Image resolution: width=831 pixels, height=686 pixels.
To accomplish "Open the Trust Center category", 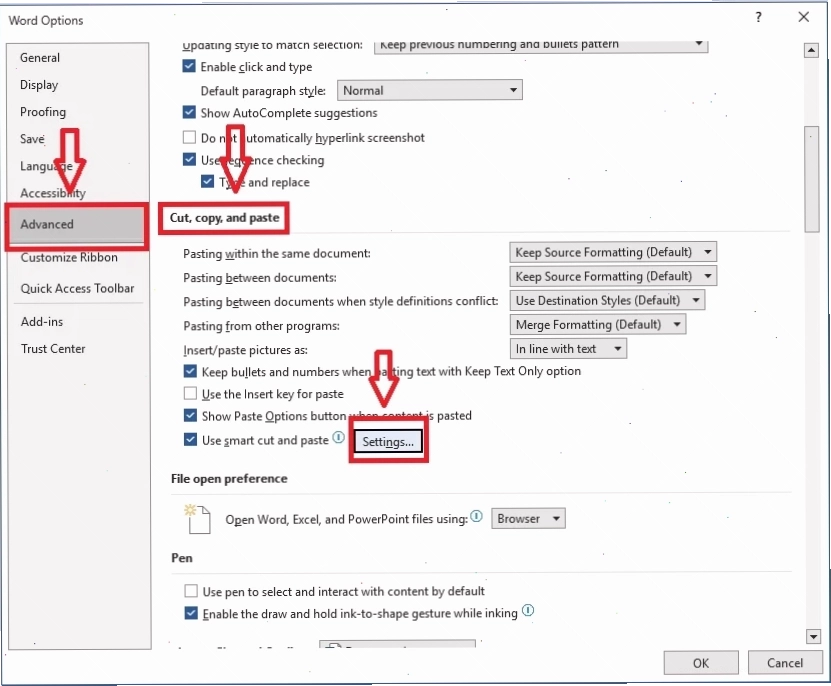I will pyautogui.click(x=53, y=349).
